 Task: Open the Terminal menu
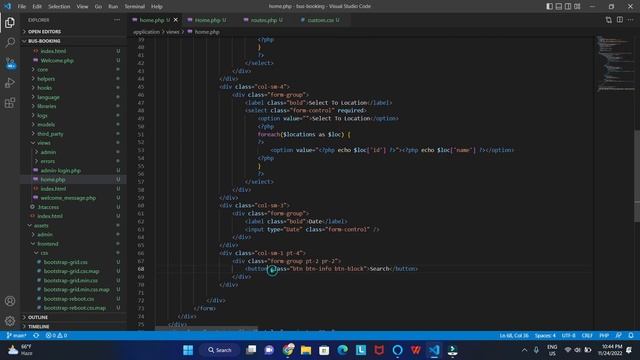135,7
